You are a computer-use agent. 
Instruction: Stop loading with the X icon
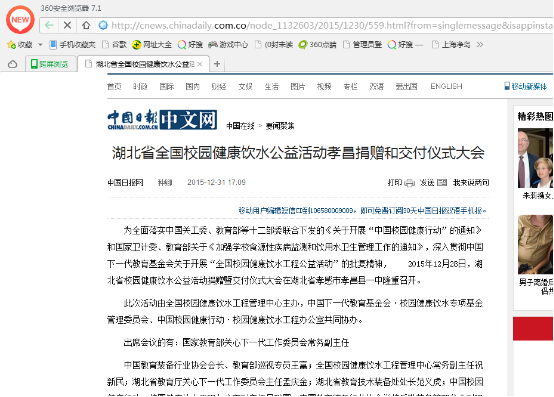pyautogui.click(x=67, y=25)
